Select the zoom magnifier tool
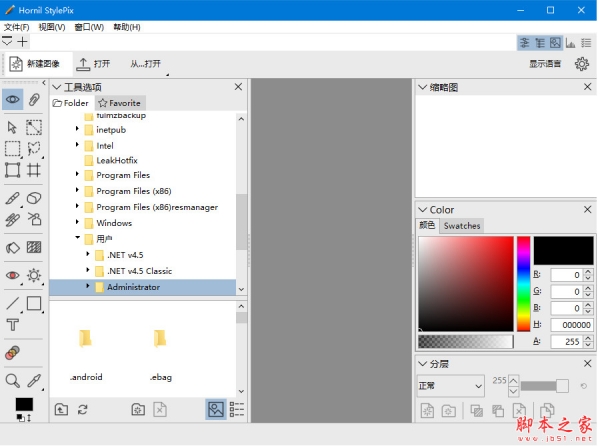This screenshot has height=446, width=600. click(13, 381)
